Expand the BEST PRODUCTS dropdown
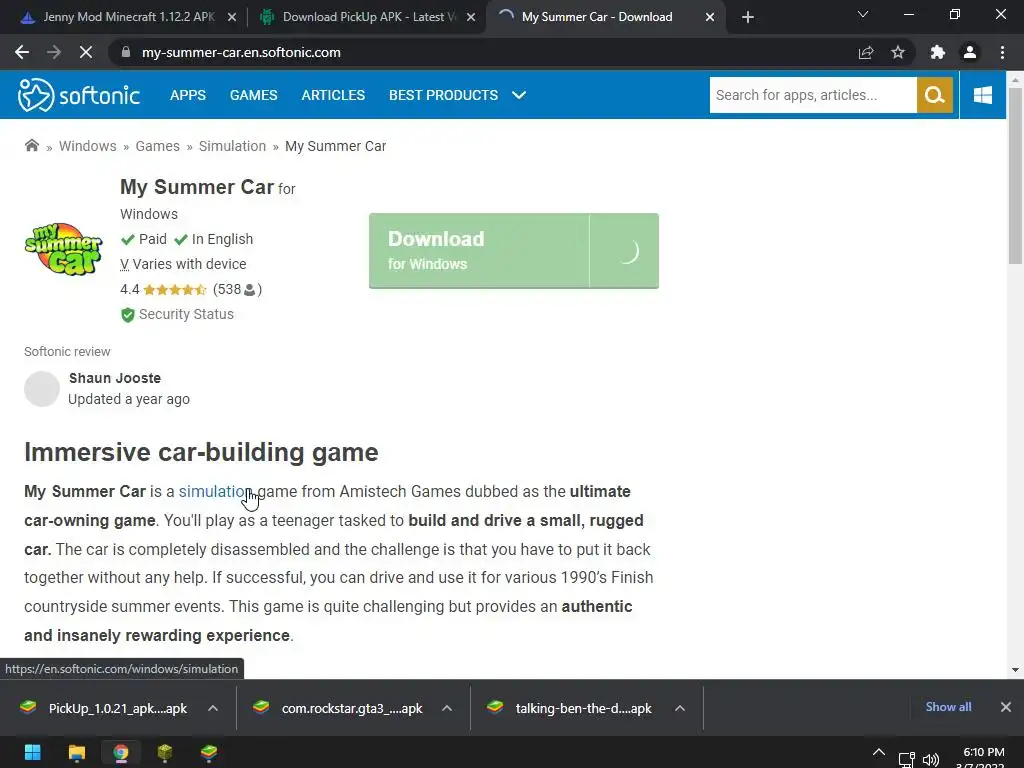Screen dimensions: 1024x768 click(457, 95)
